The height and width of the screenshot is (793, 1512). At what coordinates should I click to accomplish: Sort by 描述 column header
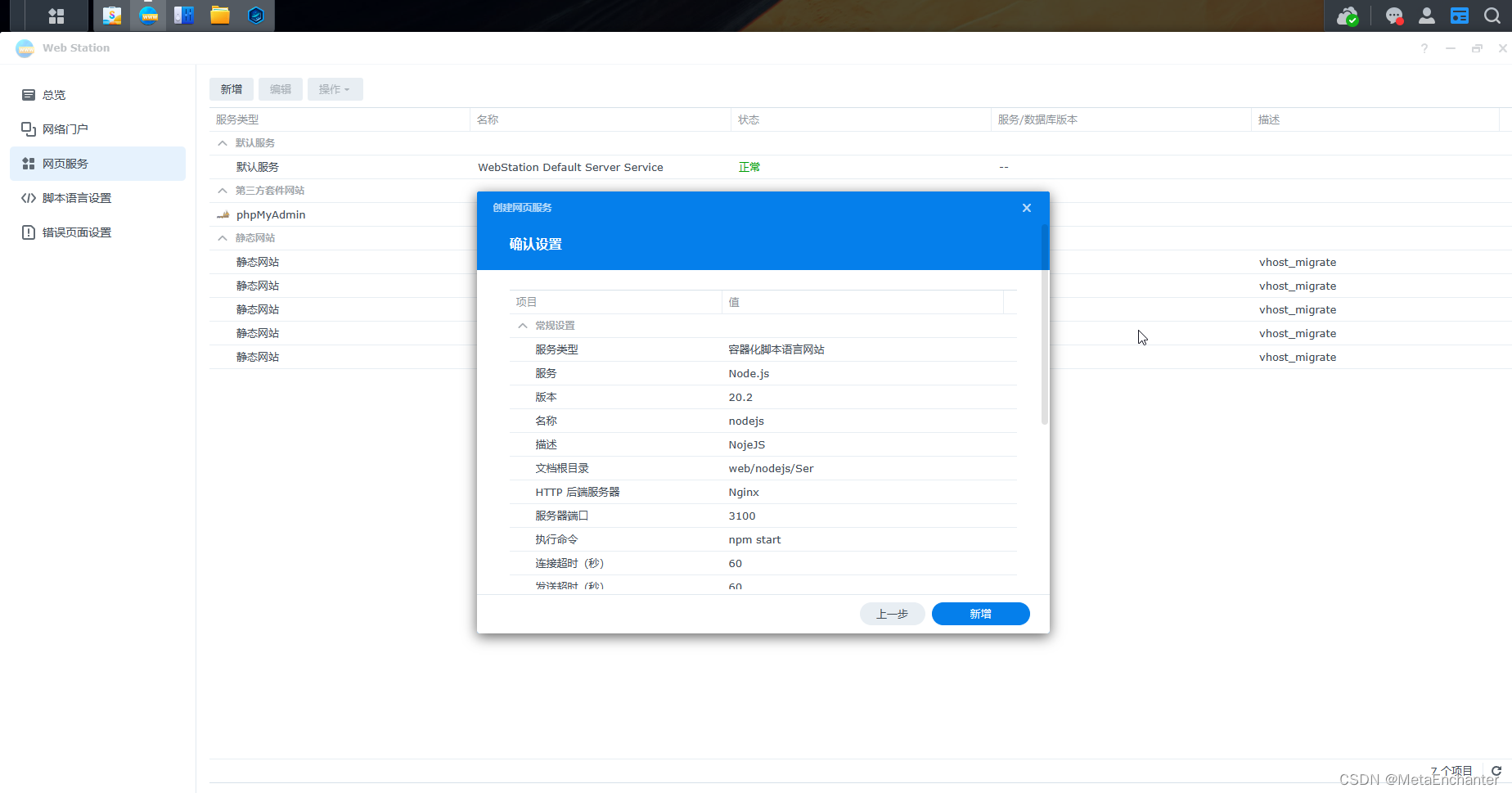(1375, 119)
